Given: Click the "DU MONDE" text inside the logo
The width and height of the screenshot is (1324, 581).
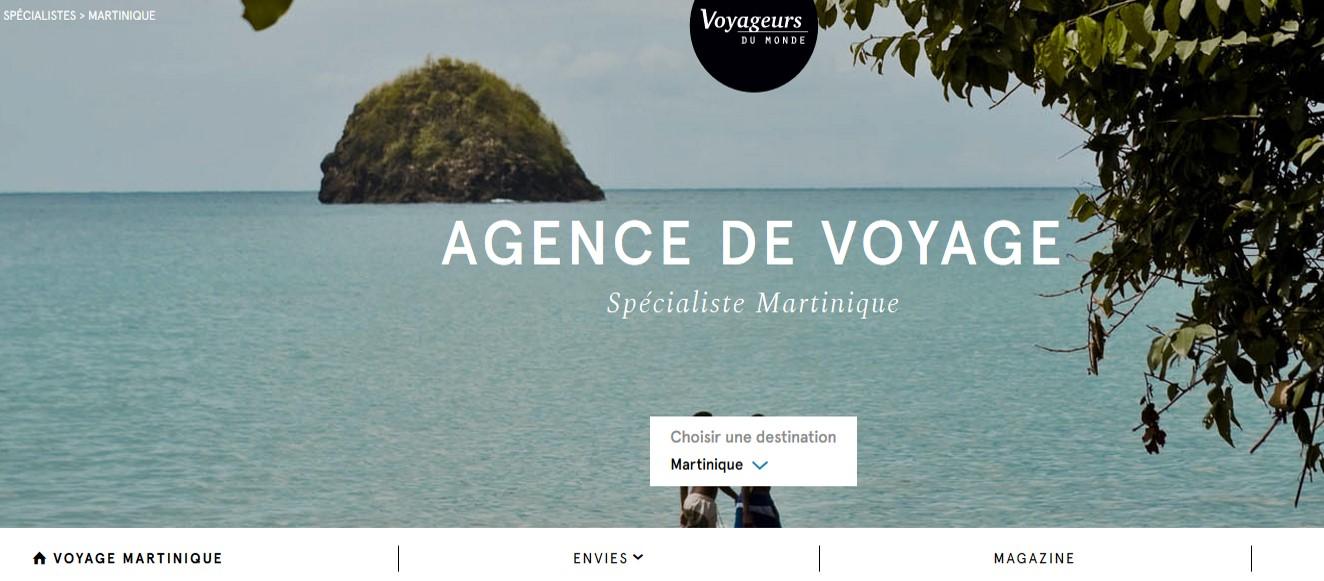Looking at the screenshot, I should click(753, 40).
